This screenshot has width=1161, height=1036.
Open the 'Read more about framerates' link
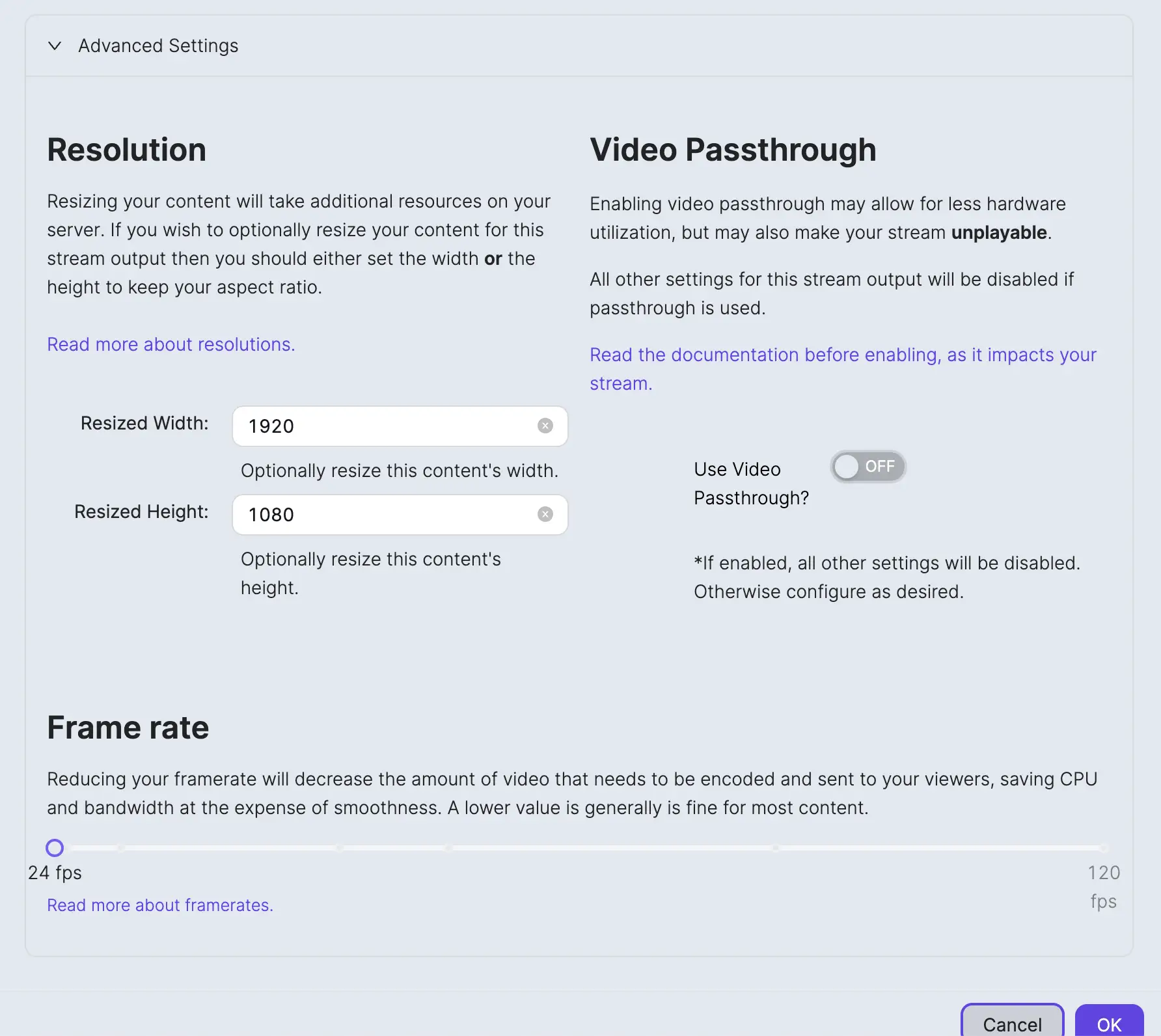click(x=160, y=905)
